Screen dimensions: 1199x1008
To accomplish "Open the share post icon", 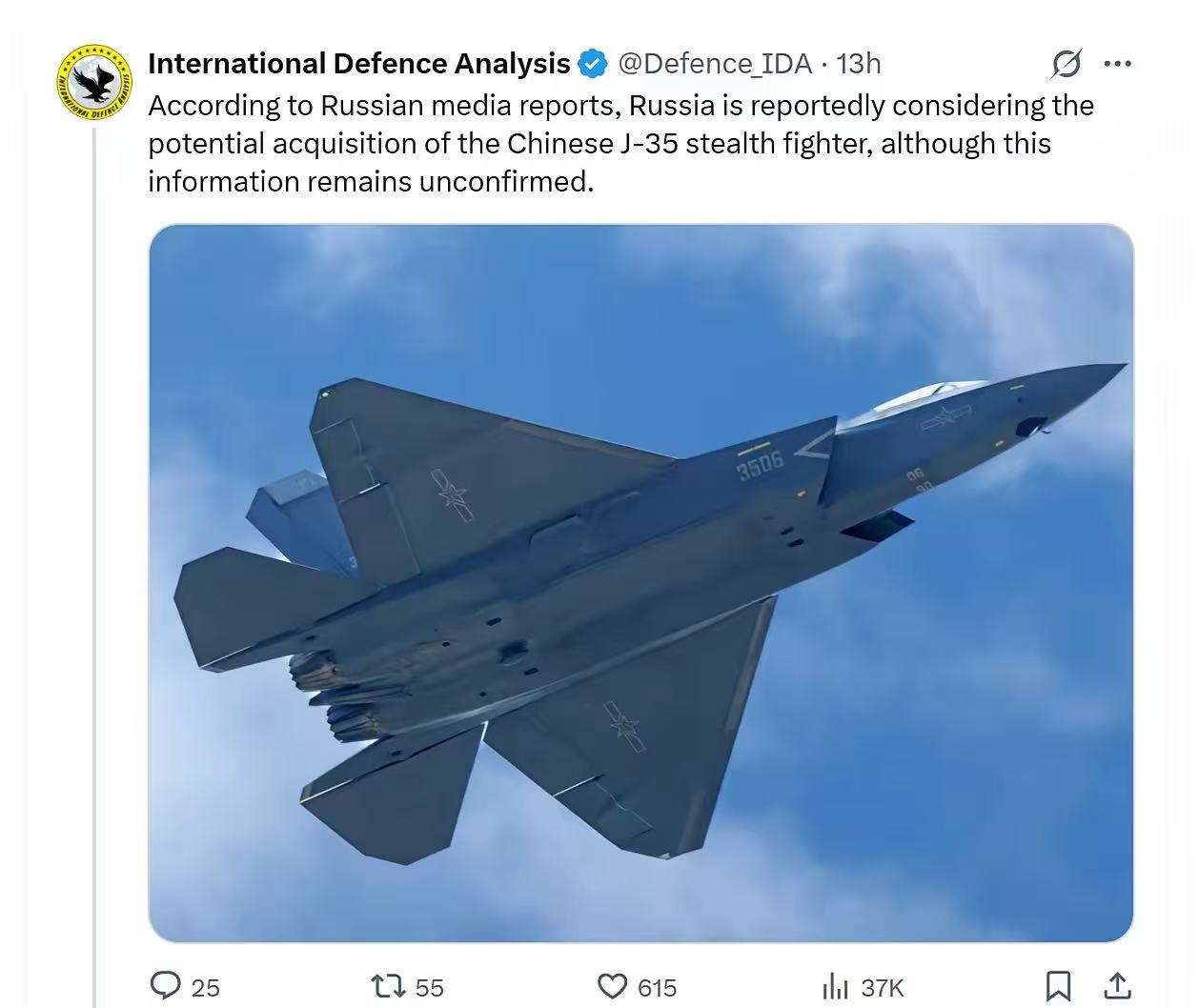I will click(1117, 985).
